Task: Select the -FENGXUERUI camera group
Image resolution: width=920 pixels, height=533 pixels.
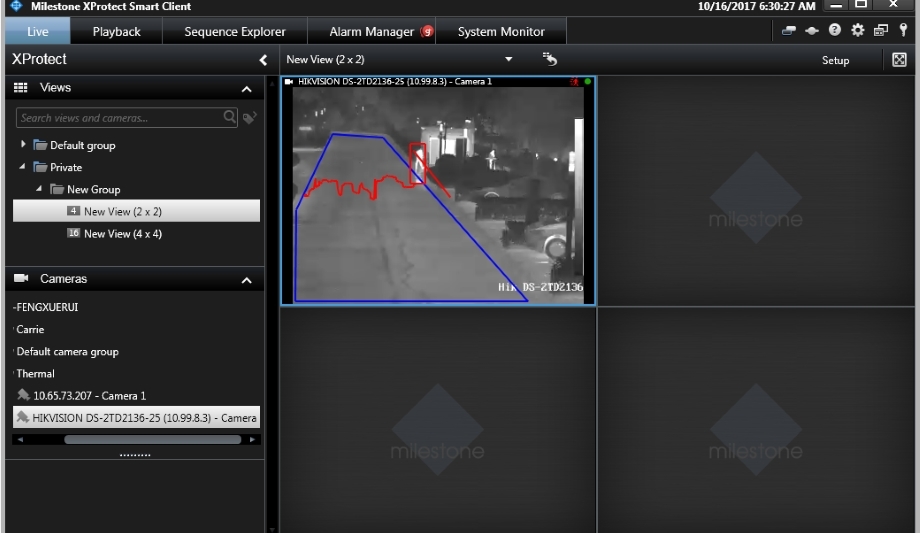Action: pos(46,307)
